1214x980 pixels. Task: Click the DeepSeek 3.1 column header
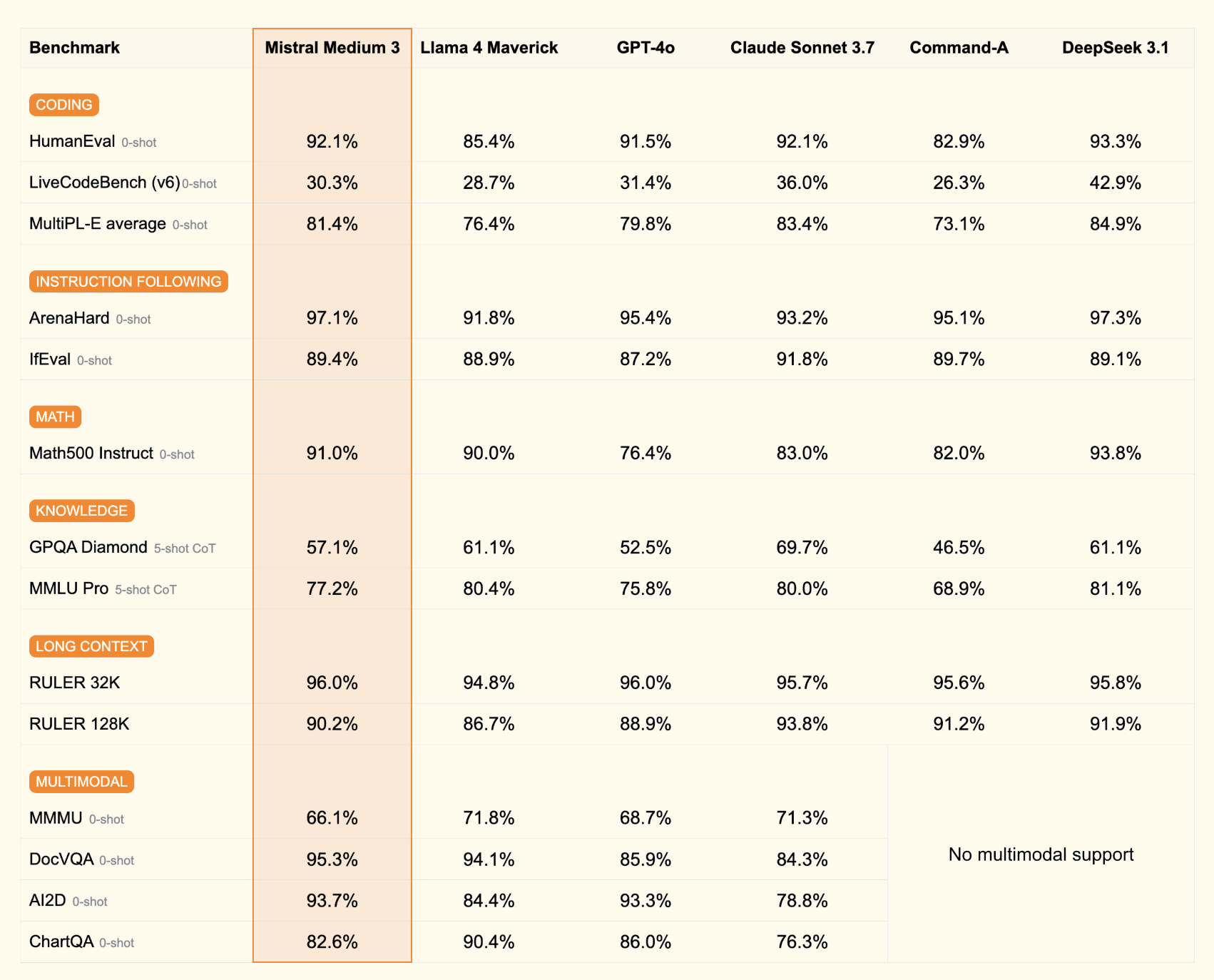pyautogui.click(x=1115, y=48)
